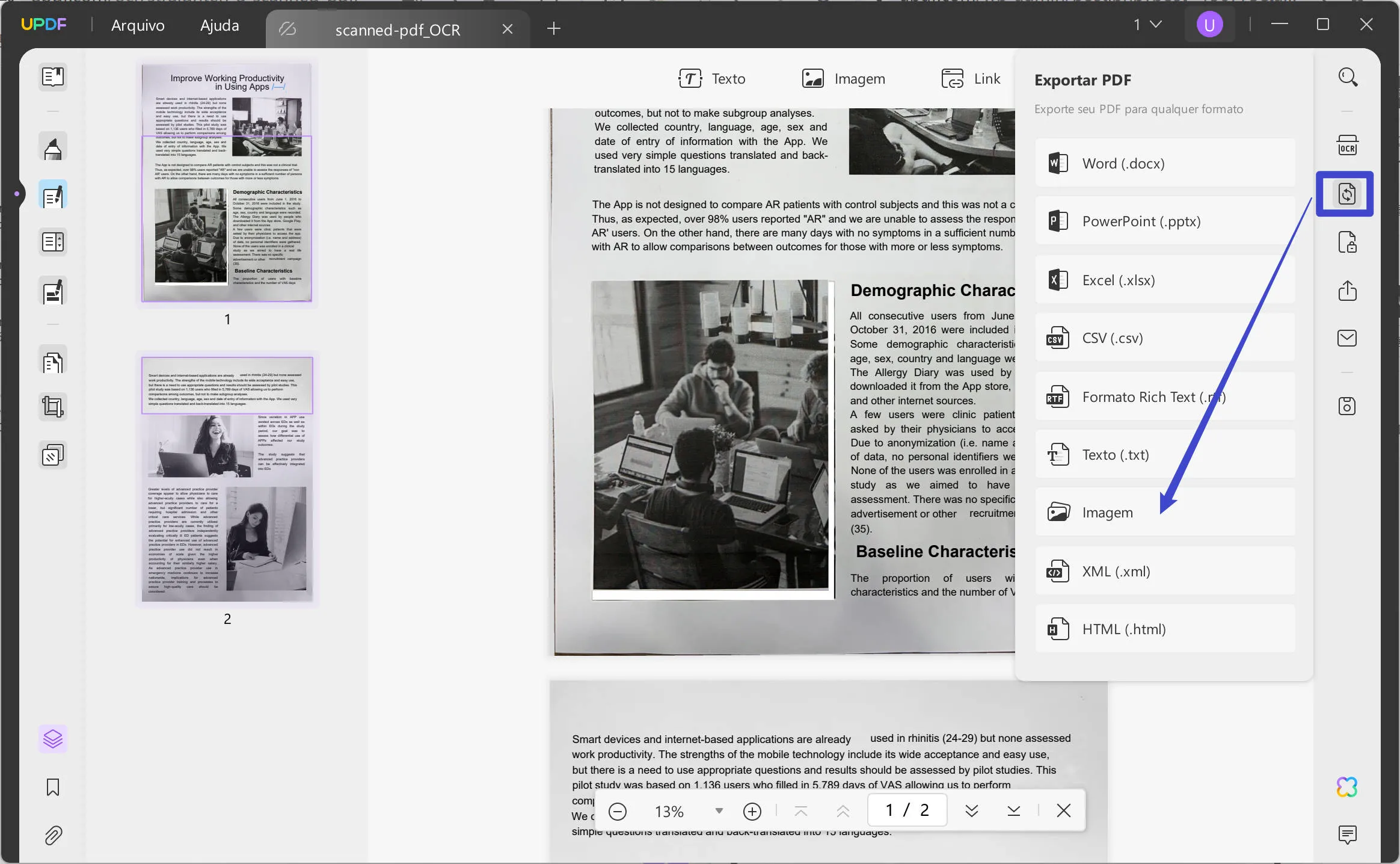The image size is (1400, 864).
Task: Open the share panel icon
Action: [x=1347, y=292]
